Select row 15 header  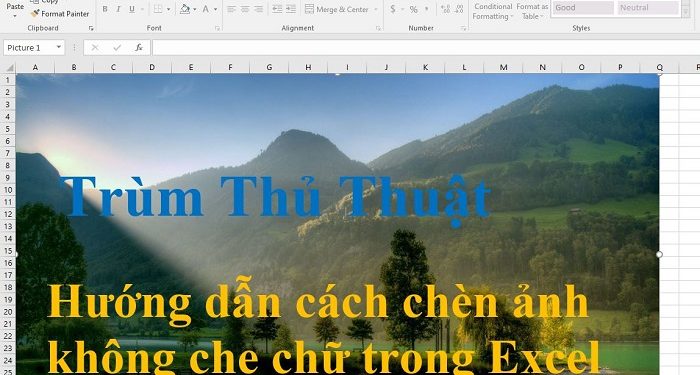click(x=8, y=250)
